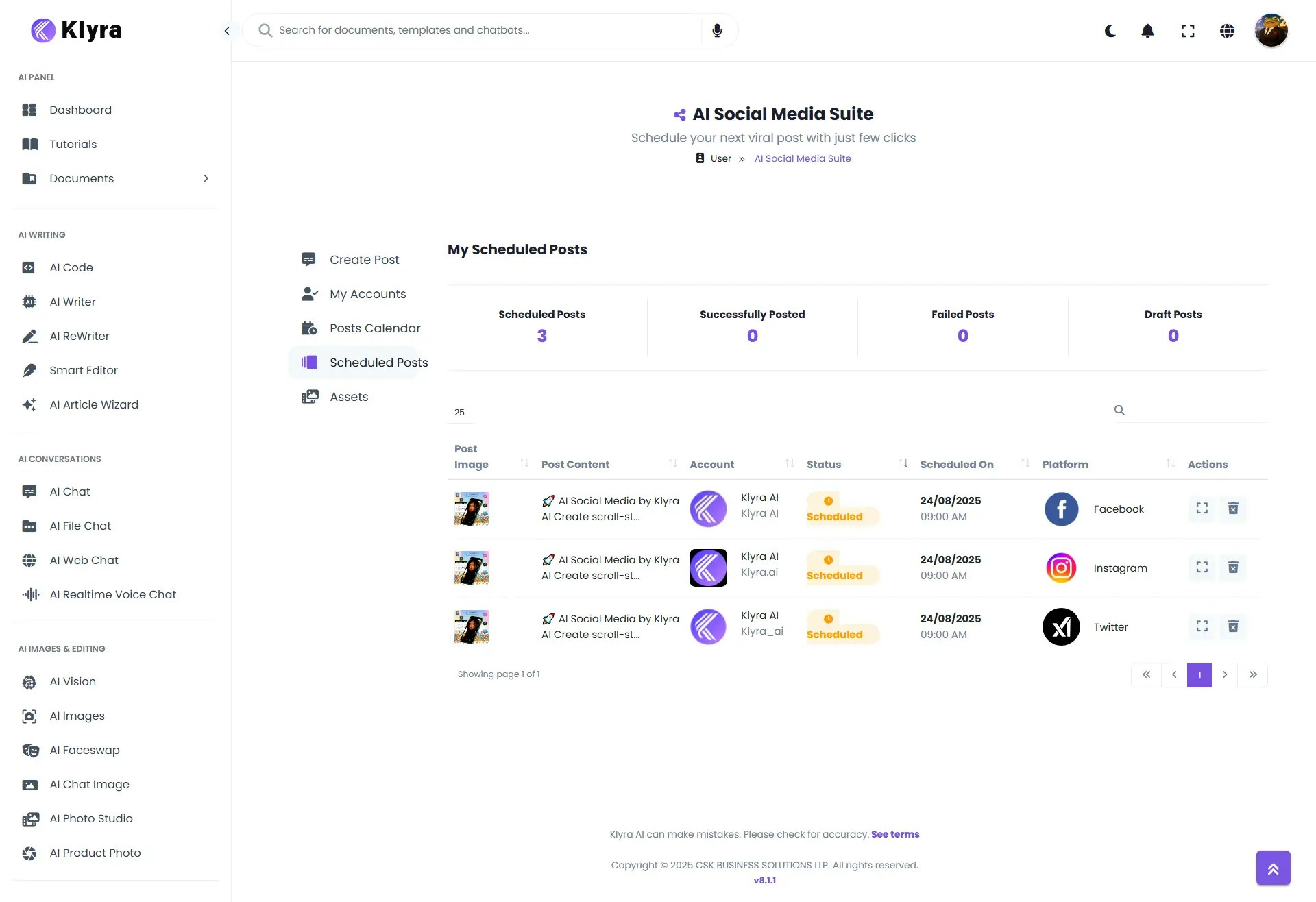
Task: Click the share icon beside AI Social Media Suite
Action: (x=679, y=114)
